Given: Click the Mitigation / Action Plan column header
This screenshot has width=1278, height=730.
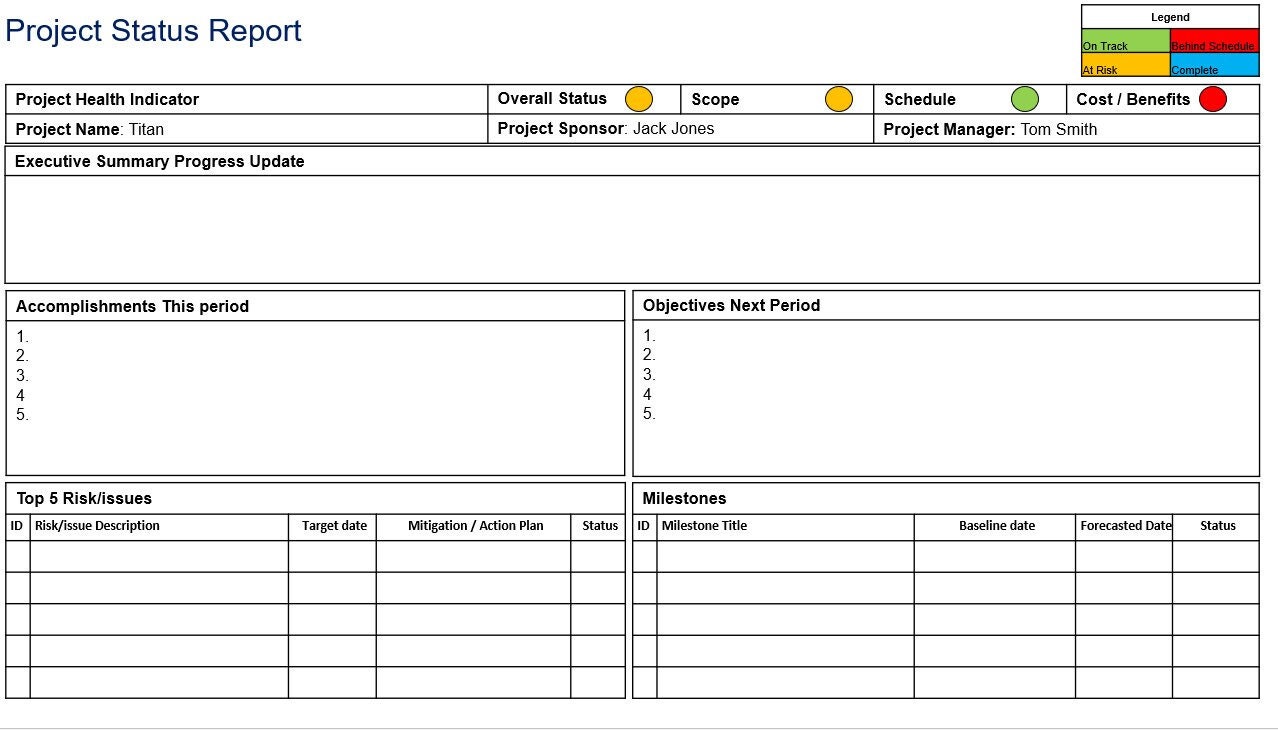Looking at the screenshot, I should tap(476, 526).
